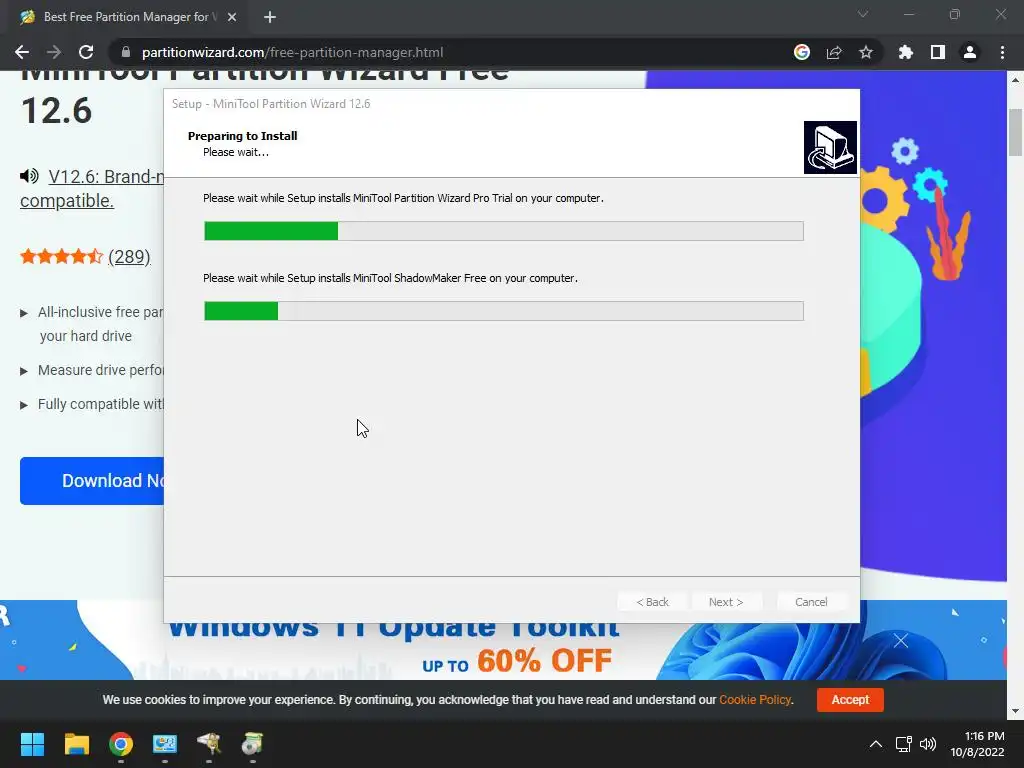Open the Windows Start menu
The height and width of the screenshot is (768, 1024).
(x=32, y=744)
